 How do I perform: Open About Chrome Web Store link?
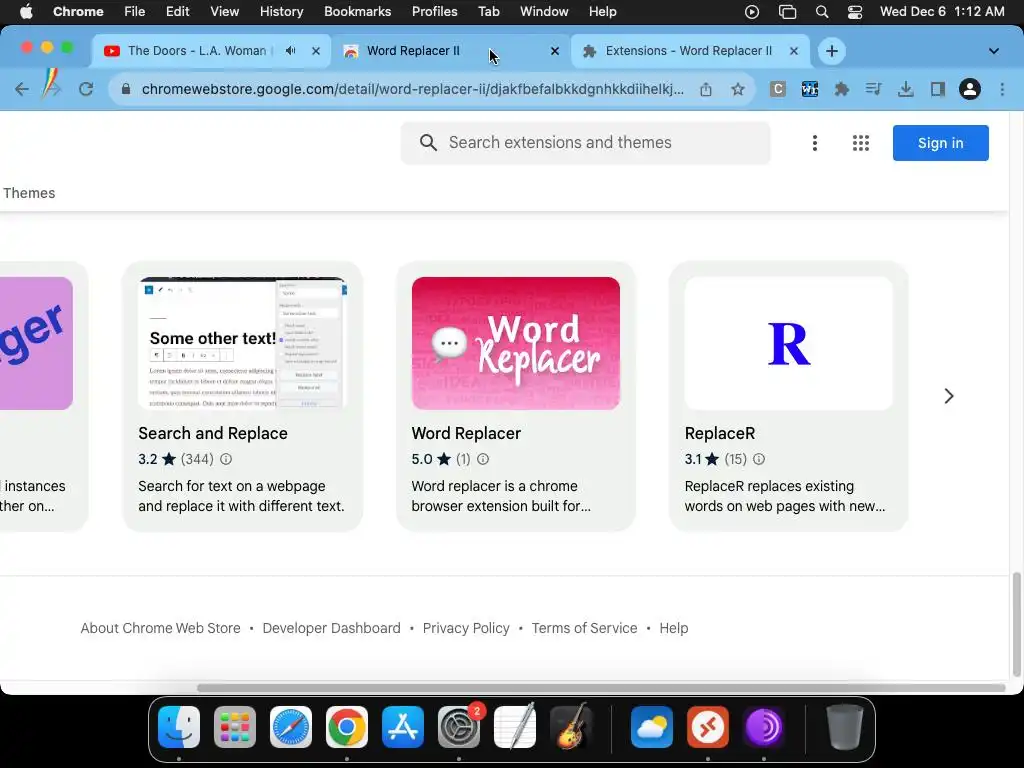161,628
